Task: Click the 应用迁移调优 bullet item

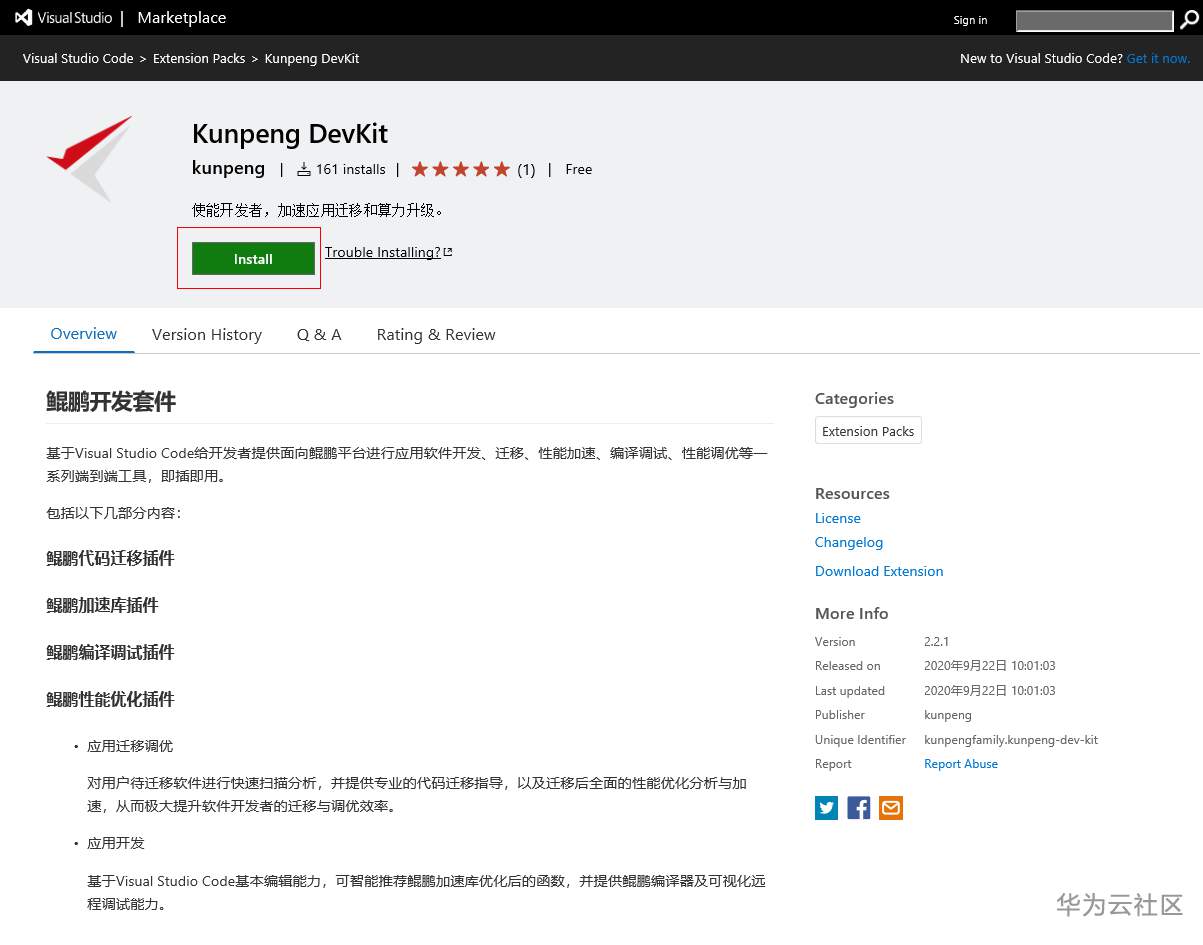Action: (x=130, y=746)
